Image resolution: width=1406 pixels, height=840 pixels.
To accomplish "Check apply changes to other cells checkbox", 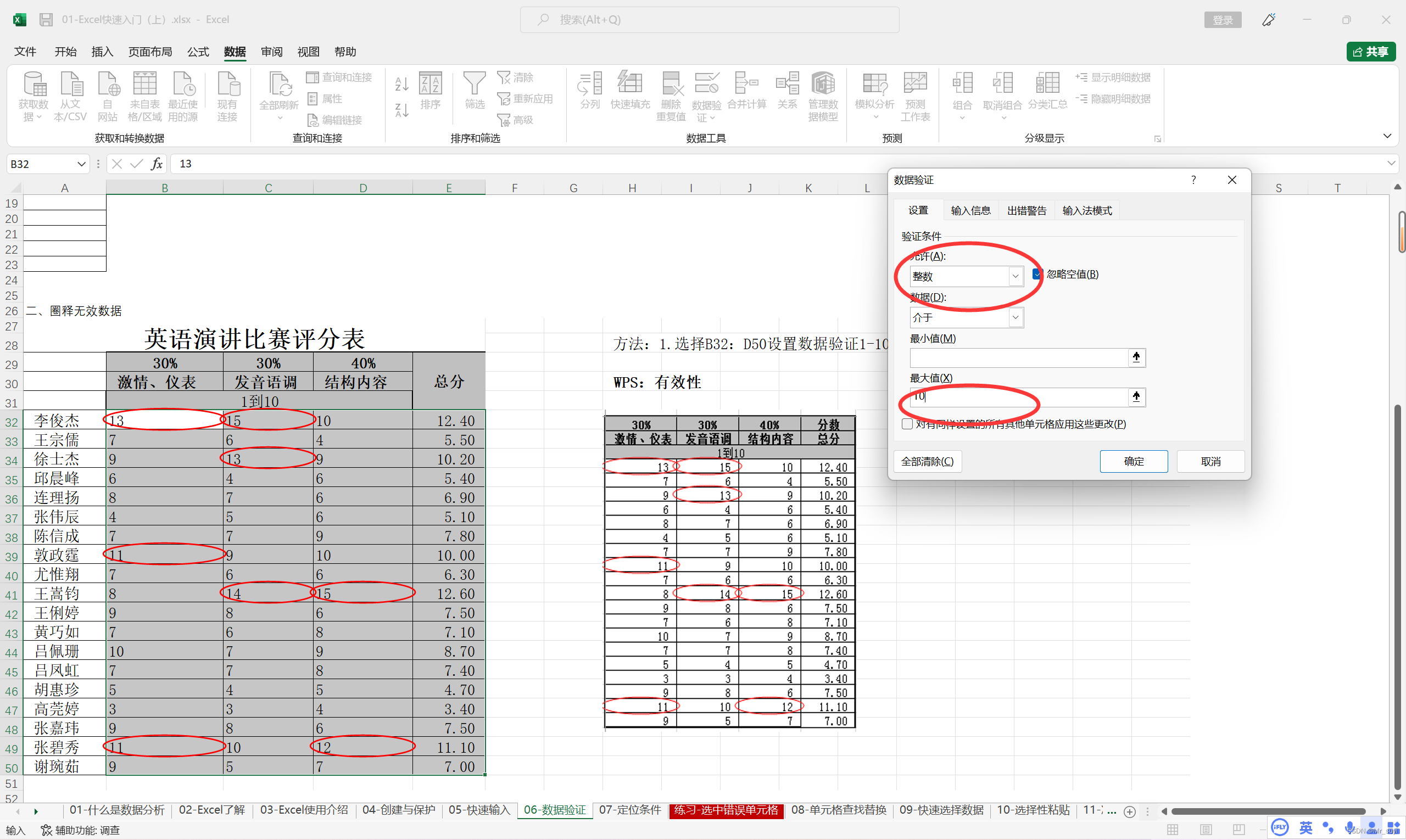I will coord(907,424).
